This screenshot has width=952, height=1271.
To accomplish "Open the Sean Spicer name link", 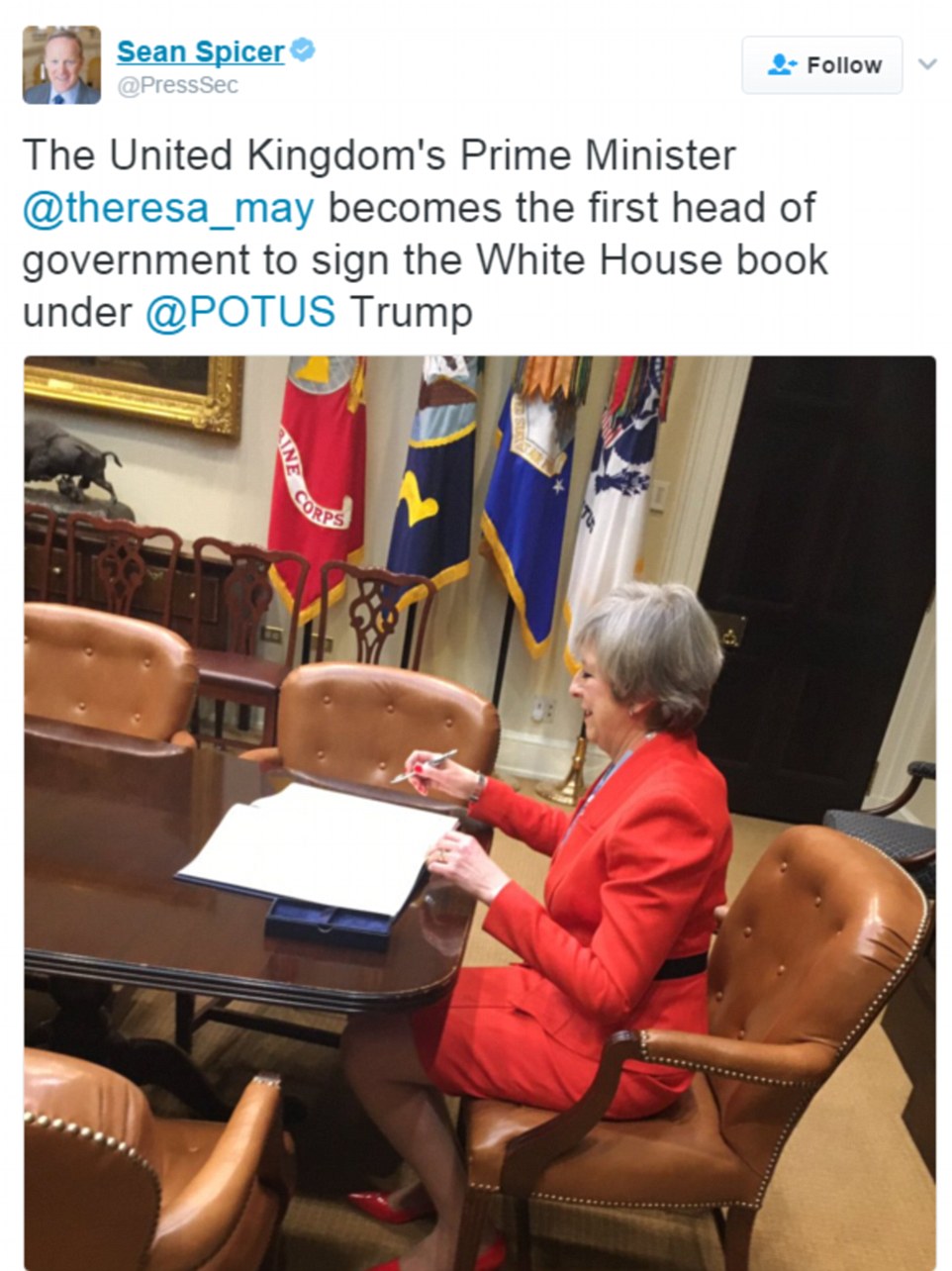I will click(x=201, y=51).
